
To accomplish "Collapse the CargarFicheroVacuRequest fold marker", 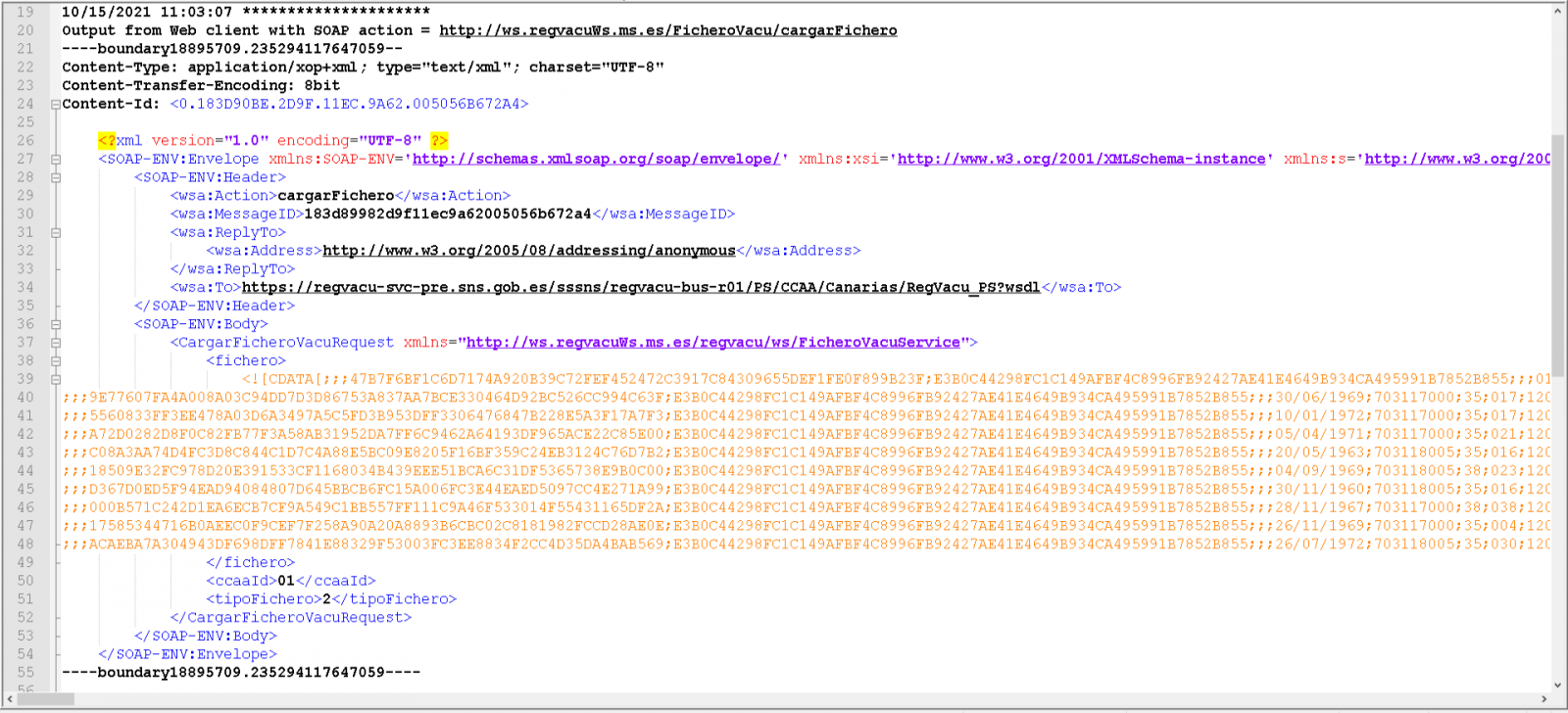I will 56,343.
